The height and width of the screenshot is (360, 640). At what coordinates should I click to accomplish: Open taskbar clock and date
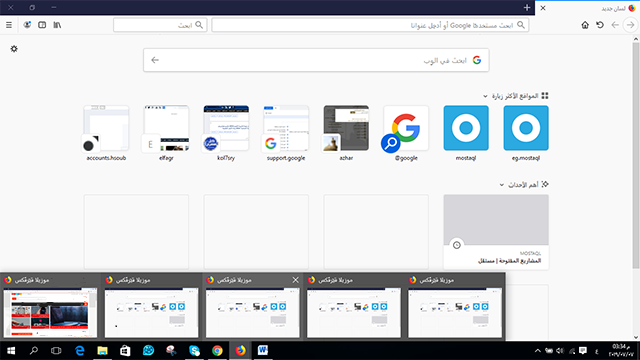click(x=622, y=351)
